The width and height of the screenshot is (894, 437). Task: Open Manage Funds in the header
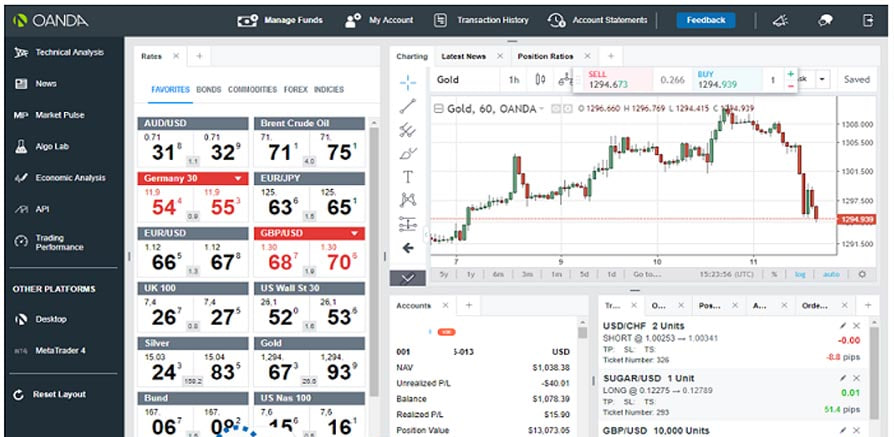coord(280,21)
